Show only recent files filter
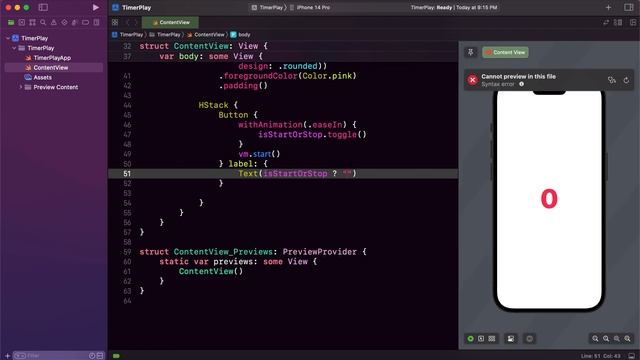The image size is (640, 360). pos(92,356)
